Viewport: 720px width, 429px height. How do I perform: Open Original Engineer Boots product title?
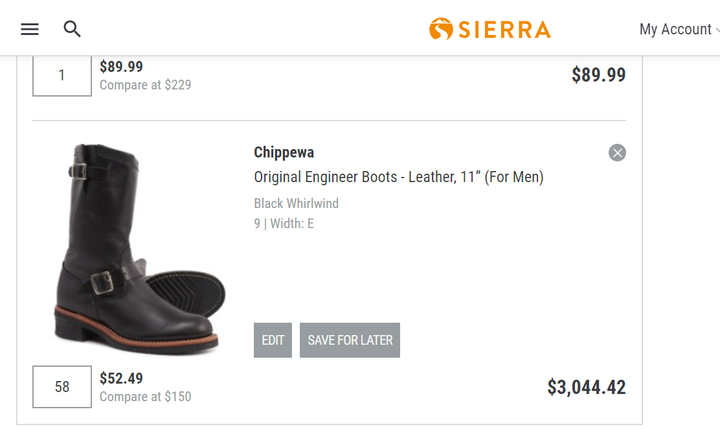pyautogui.click(x=399, y=177)
